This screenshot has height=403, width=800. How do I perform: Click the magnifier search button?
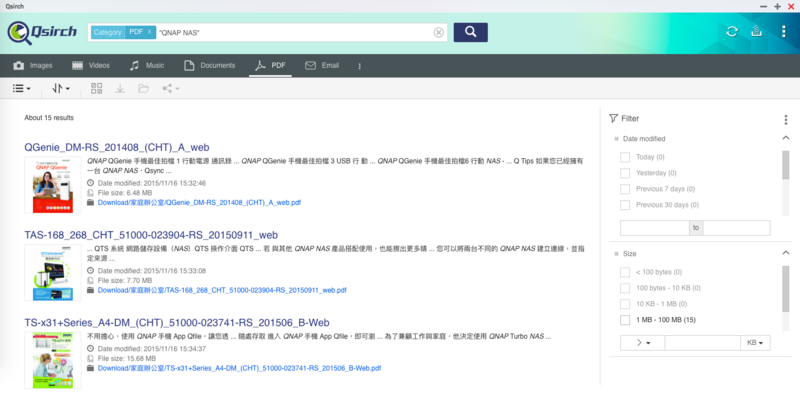(470, 32)
